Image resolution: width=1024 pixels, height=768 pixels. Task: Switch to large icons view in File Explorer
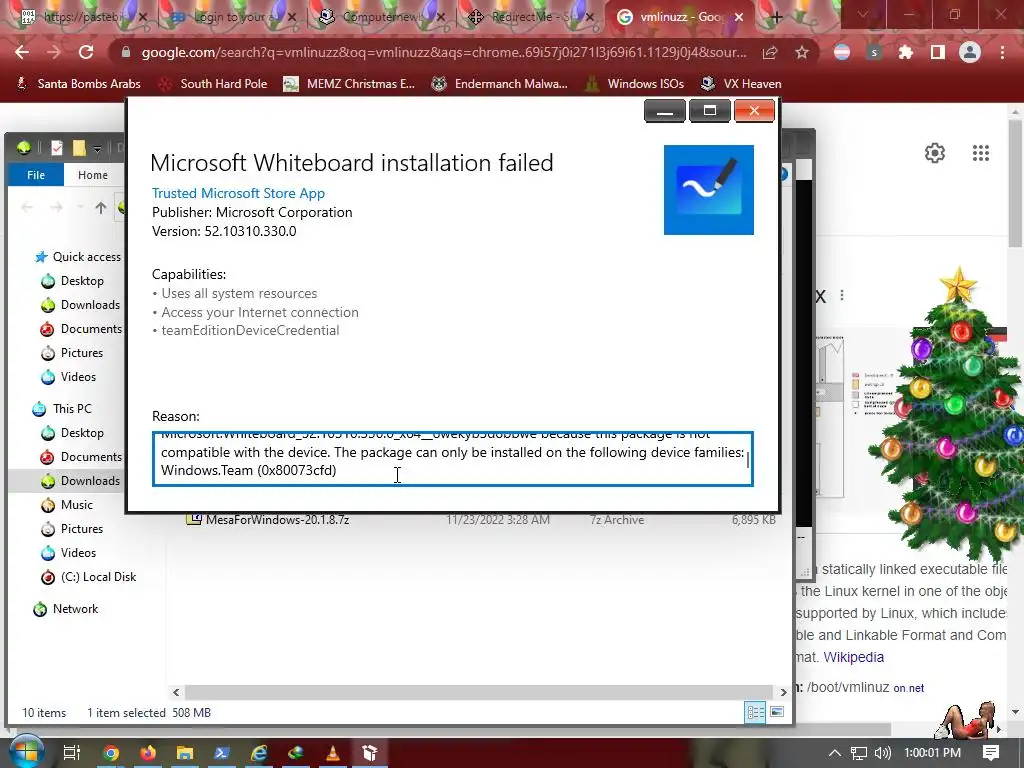click(776, 712)
